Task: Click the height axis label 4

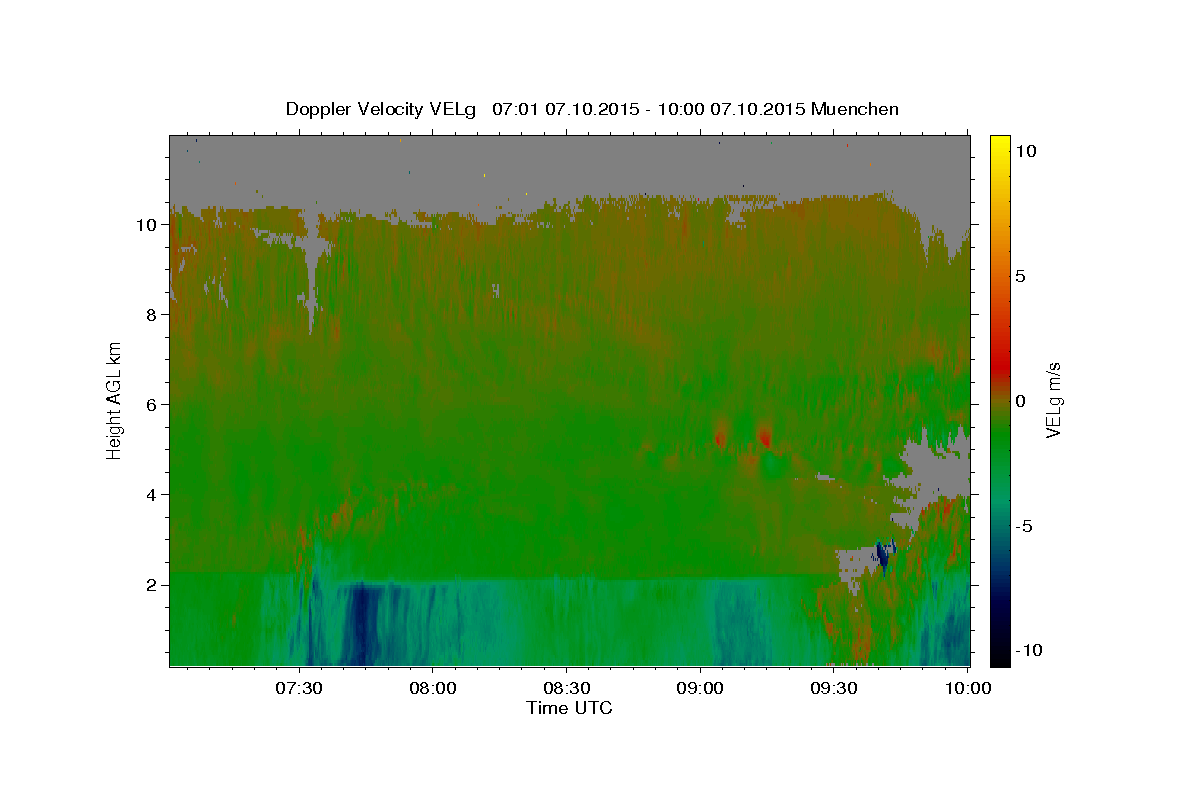Action: (x=153, y=495)
